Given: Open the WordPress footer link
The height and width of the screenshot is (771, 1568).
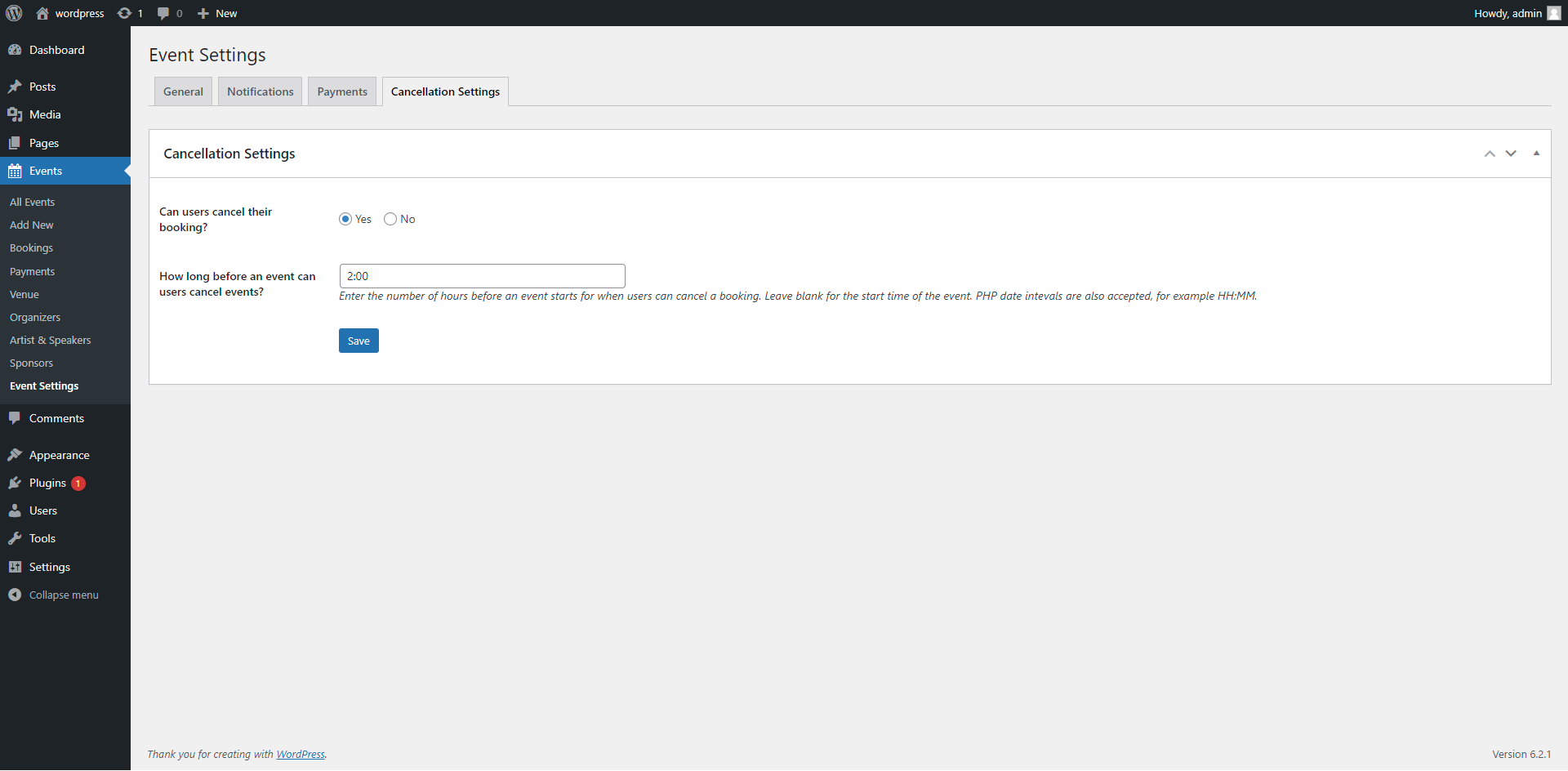Looking at the screenshot, I should (x=301, y=754).
